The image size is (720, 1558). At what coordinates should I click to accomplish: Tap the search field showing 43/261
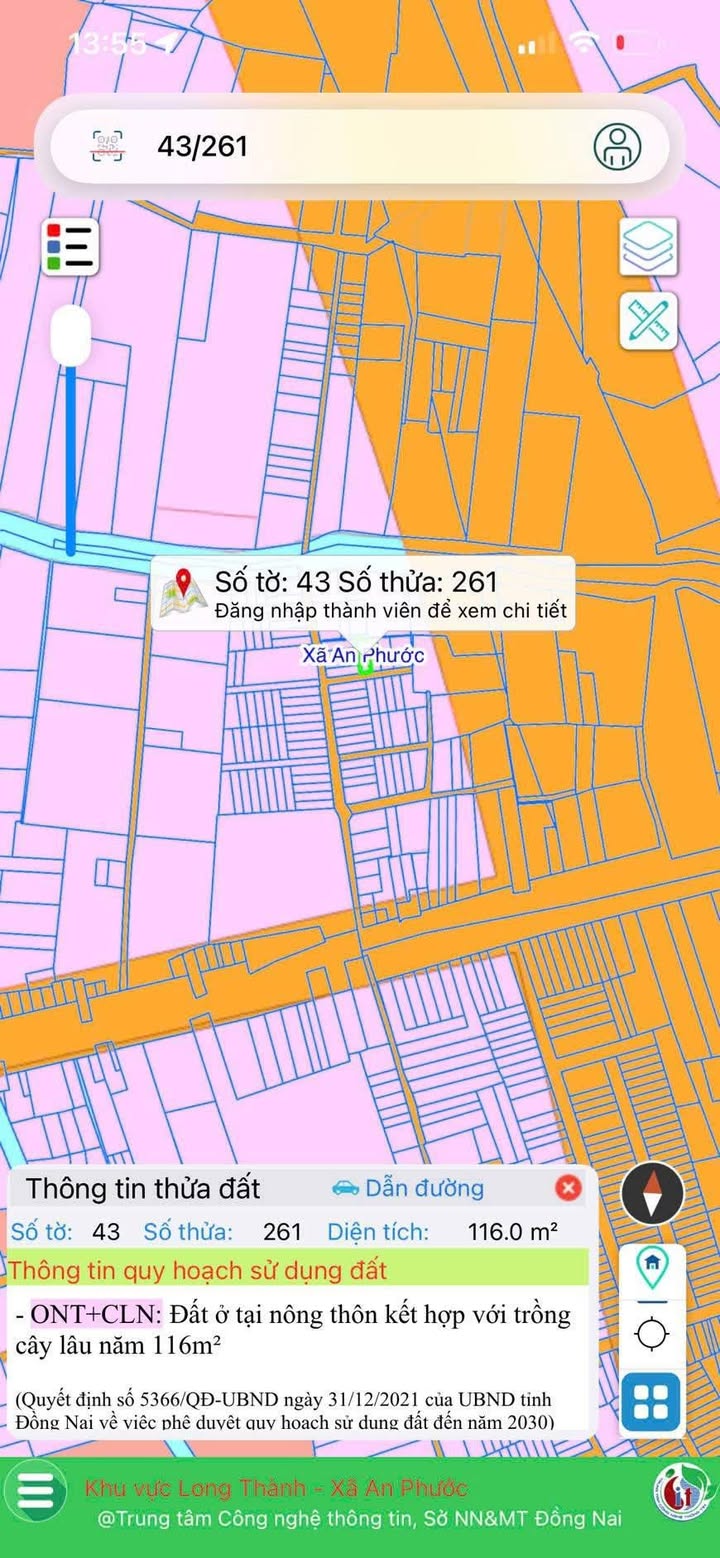360,146
